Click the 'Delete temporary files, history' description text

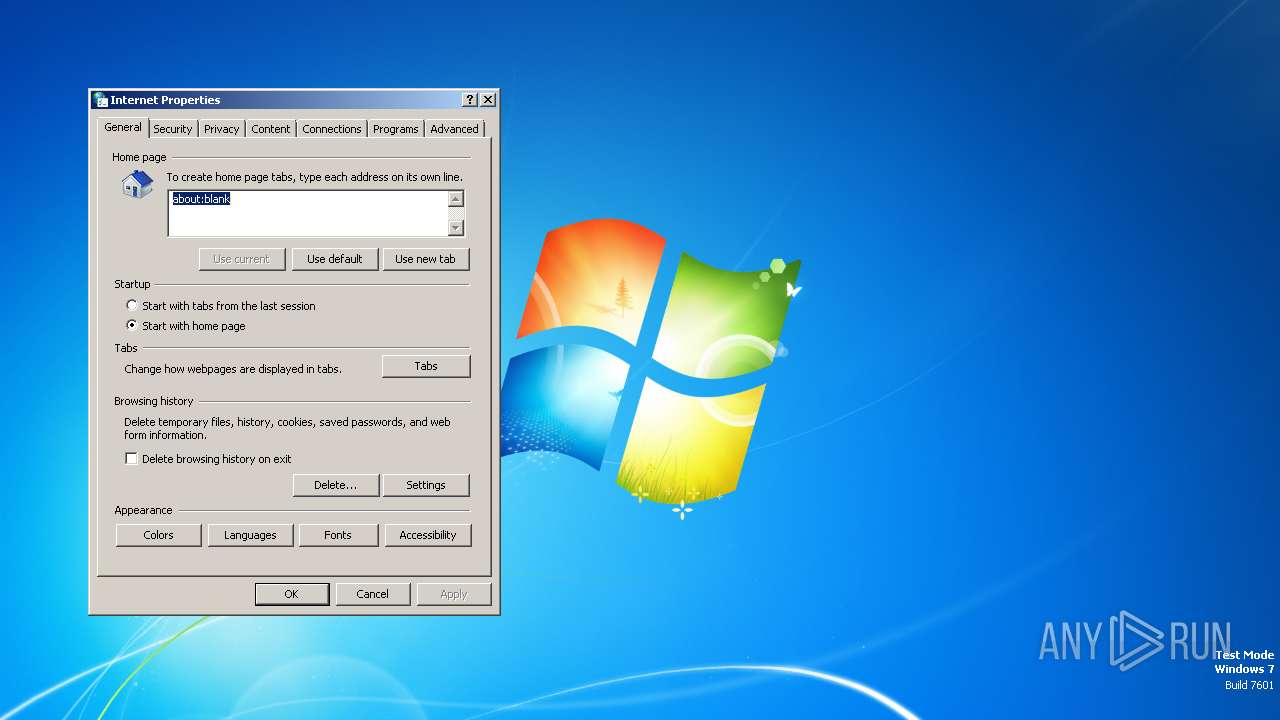(x=287, y=429)
